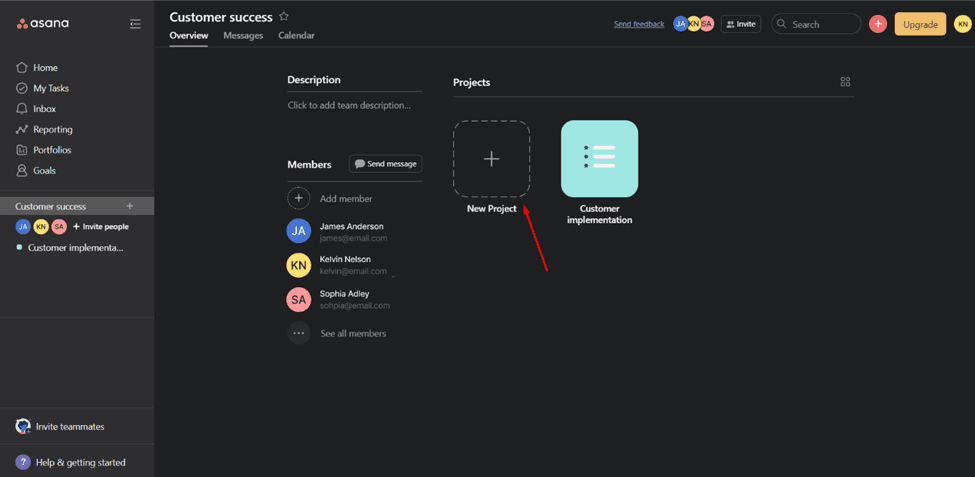Switch to Overview tab

click(189, 35)
